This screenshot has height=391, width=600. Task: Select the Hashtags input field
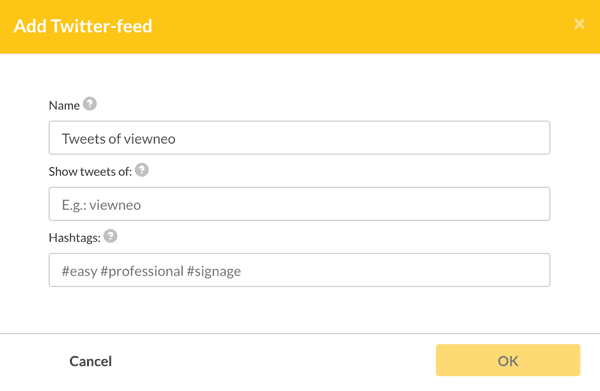[299, 270]
